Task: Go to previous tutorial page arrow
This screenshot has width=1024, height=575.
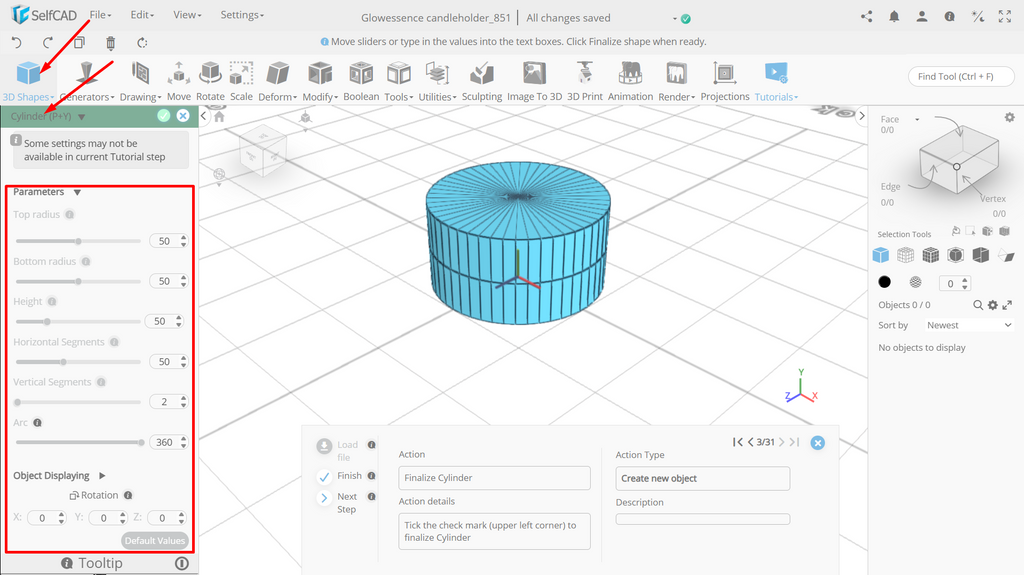Action: (750, 442)
